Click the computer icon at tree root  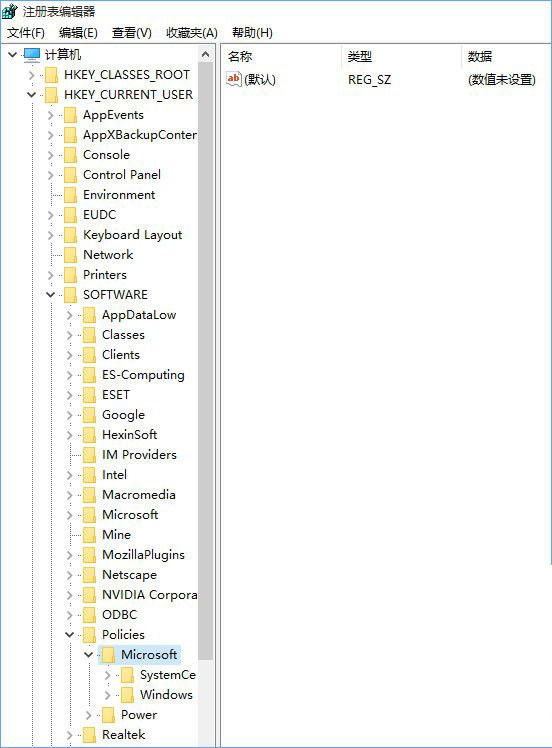pos(32,55)
